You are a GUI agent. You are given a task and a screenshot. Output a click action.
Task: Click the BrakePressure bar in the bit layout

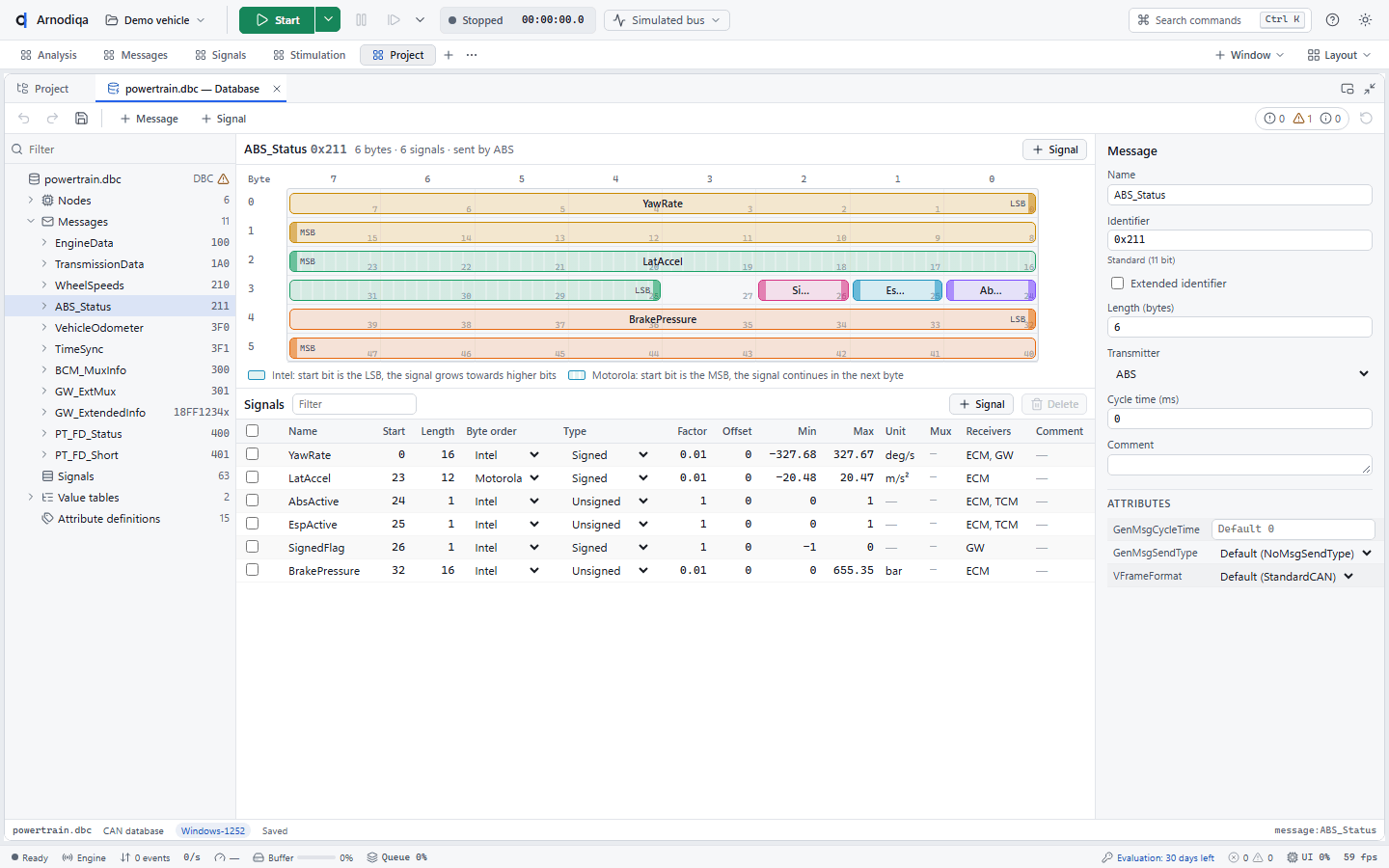pos(663,319)
